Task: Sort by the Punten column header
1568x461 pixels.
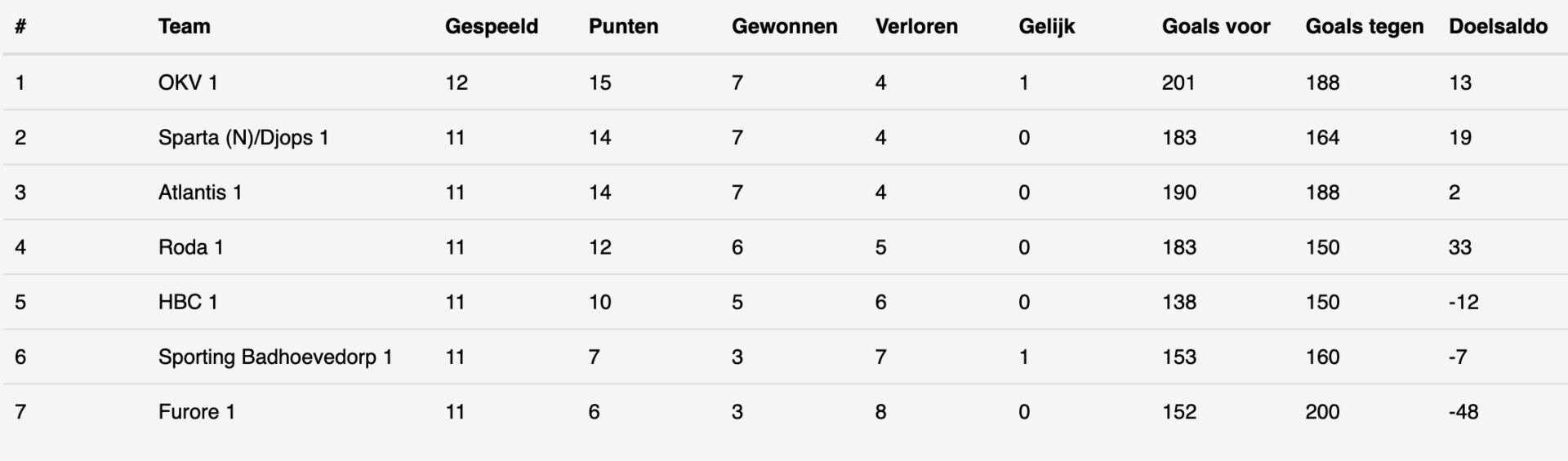Action: click(623, 26)
